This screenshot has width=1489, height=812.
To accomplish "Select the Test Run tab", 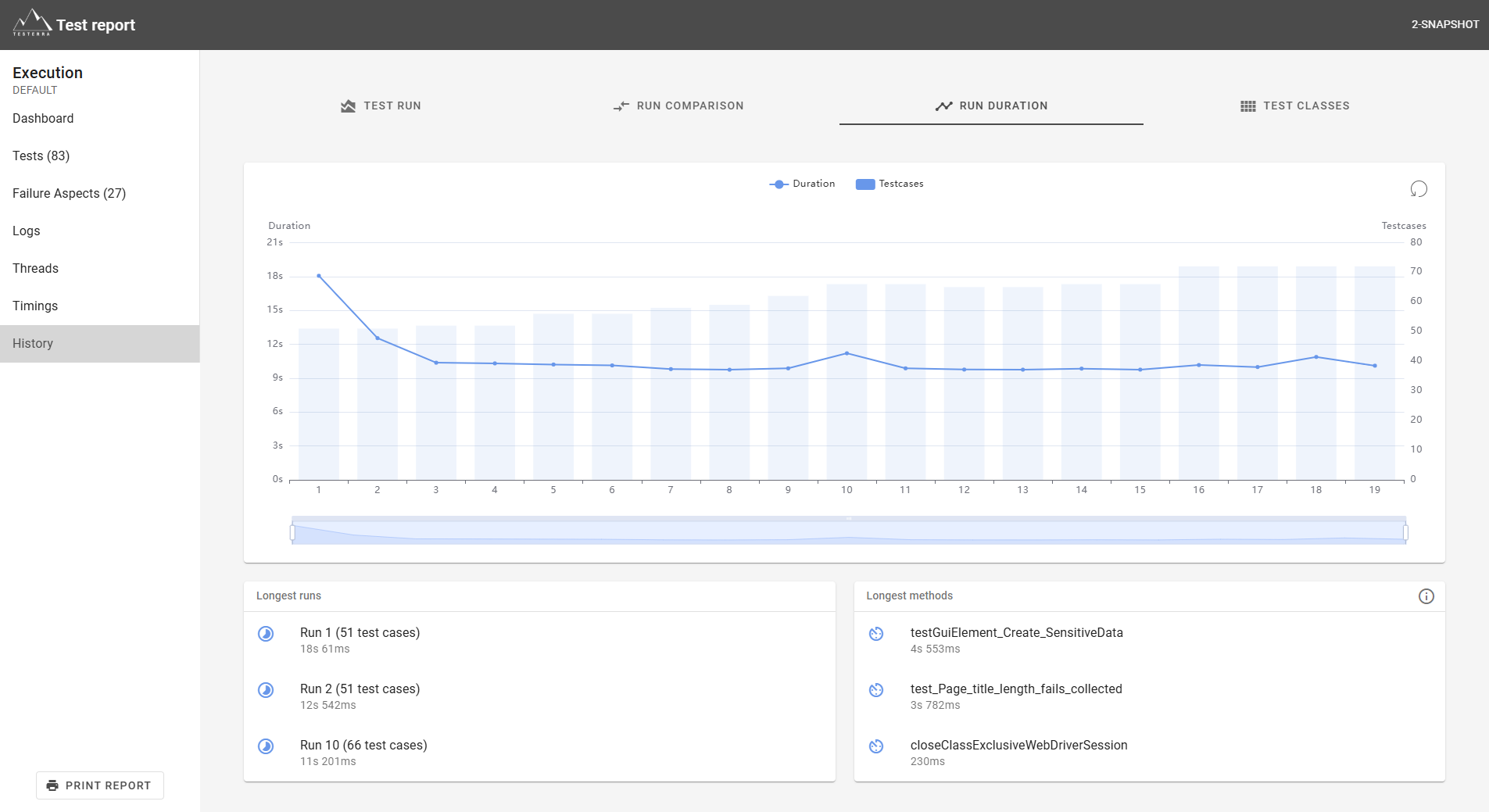I will tap(381, 106).
